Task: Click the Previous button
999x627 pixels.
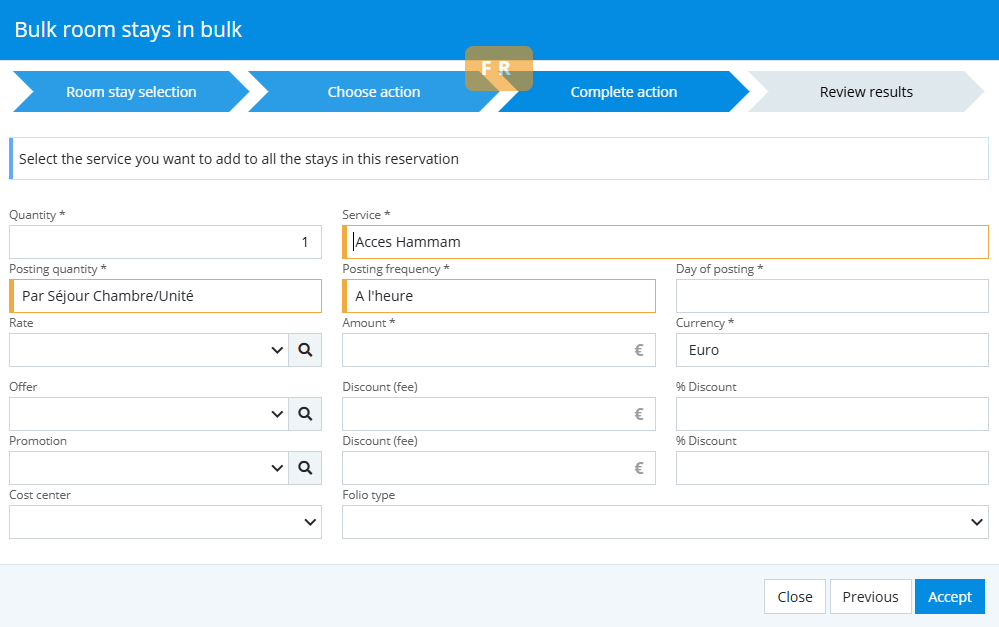Action: [870, 597]
